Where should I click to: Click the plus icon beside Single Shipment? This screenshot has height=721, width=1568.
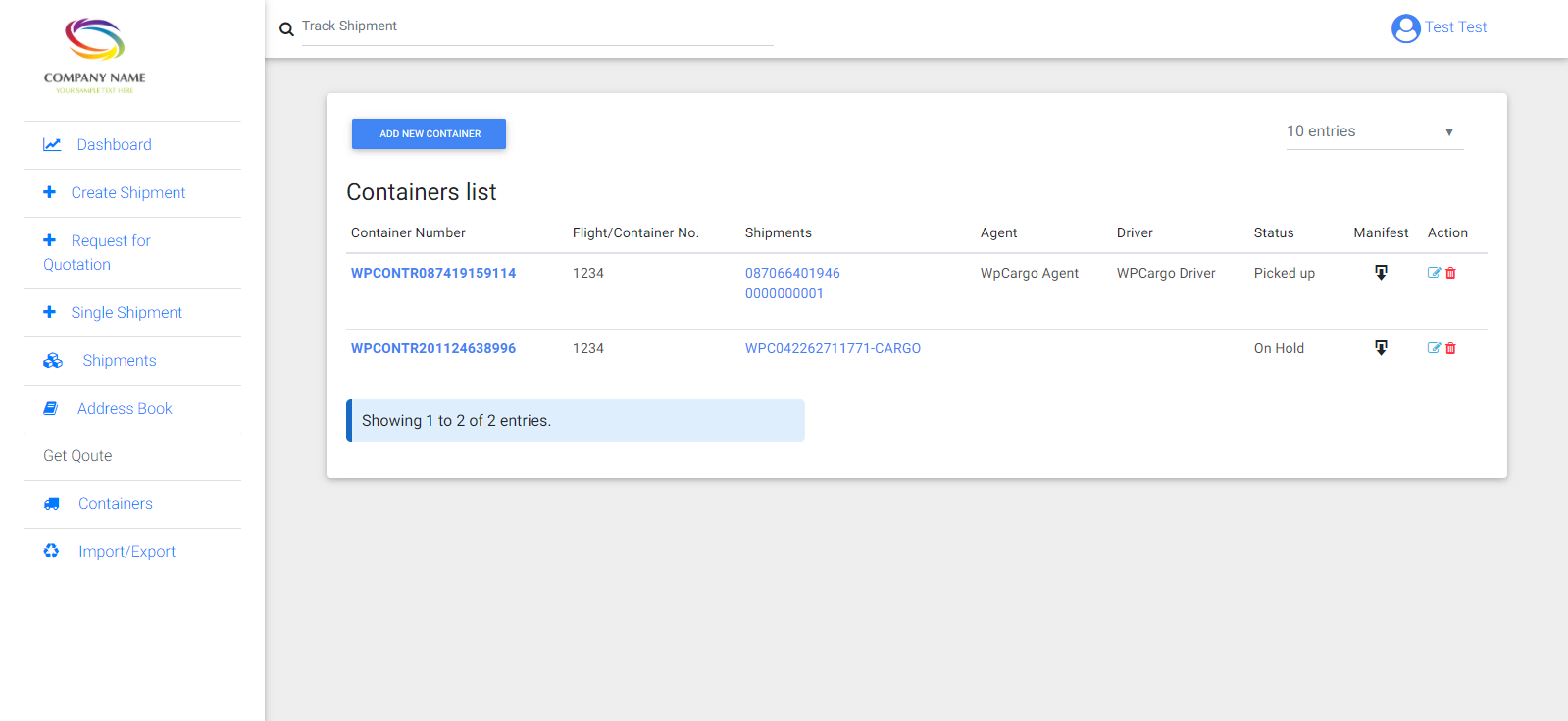49,312
